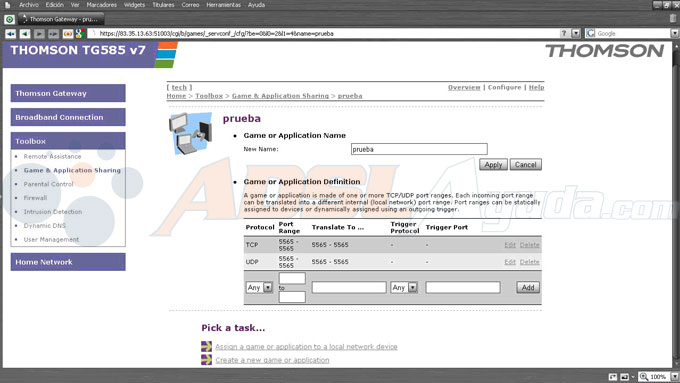This screenshot has height=383, width=680.
Task: Select User Management in Toolbox
Action: tap(51, 239)
